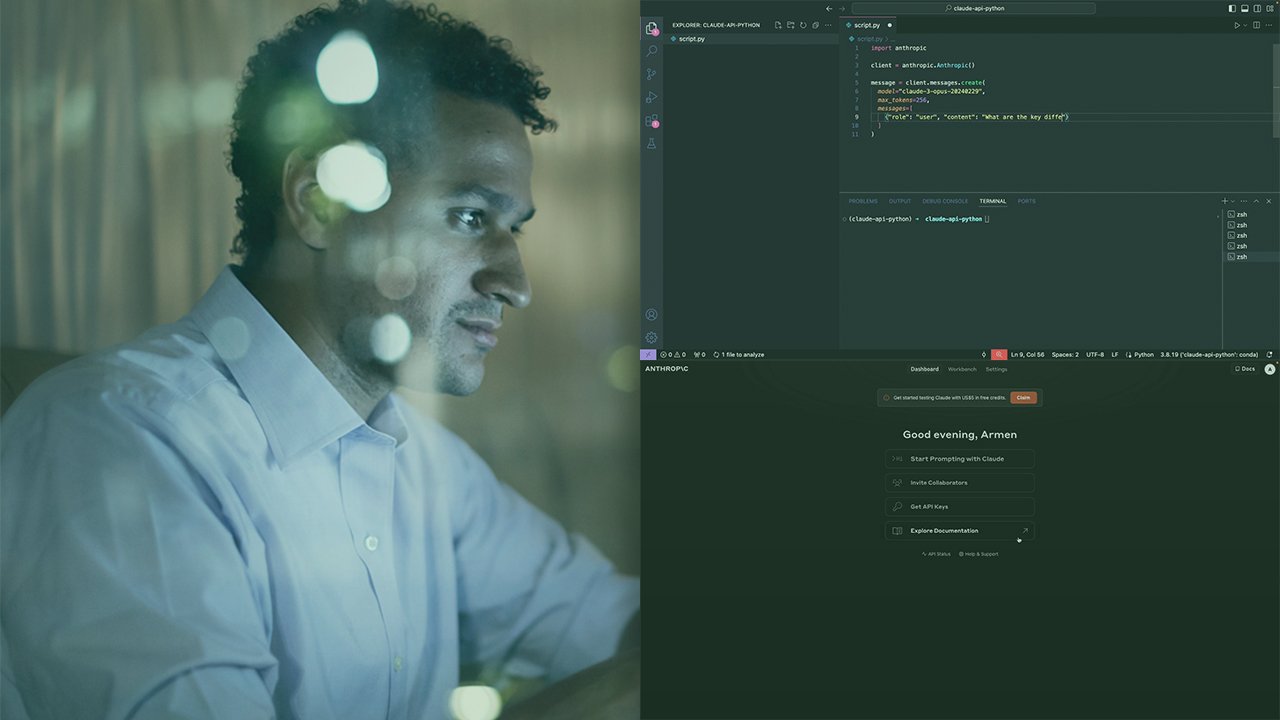Select the Source Control icon
Viewport: 1280px width, 720px height.
coord(651,74)
